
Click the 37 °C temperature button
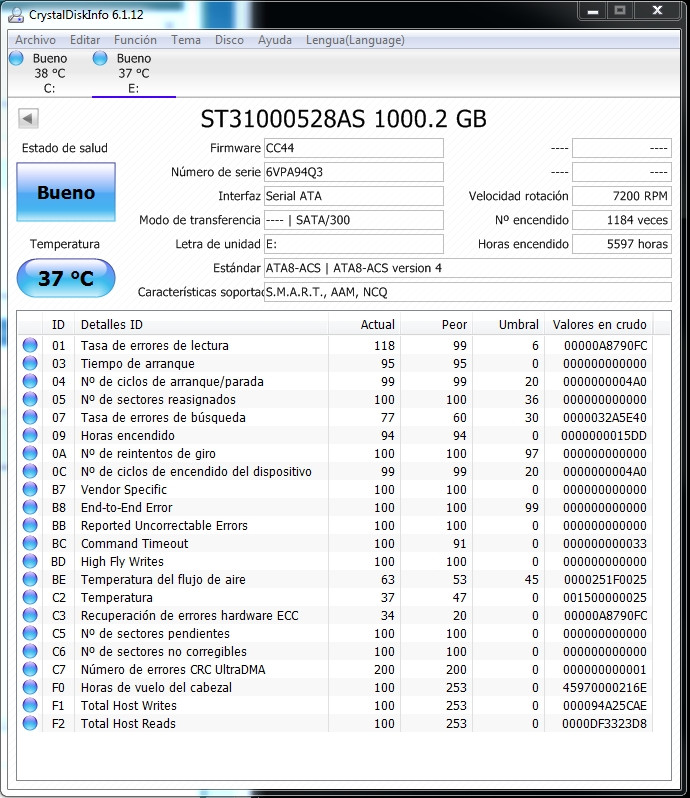coord(66,278)
